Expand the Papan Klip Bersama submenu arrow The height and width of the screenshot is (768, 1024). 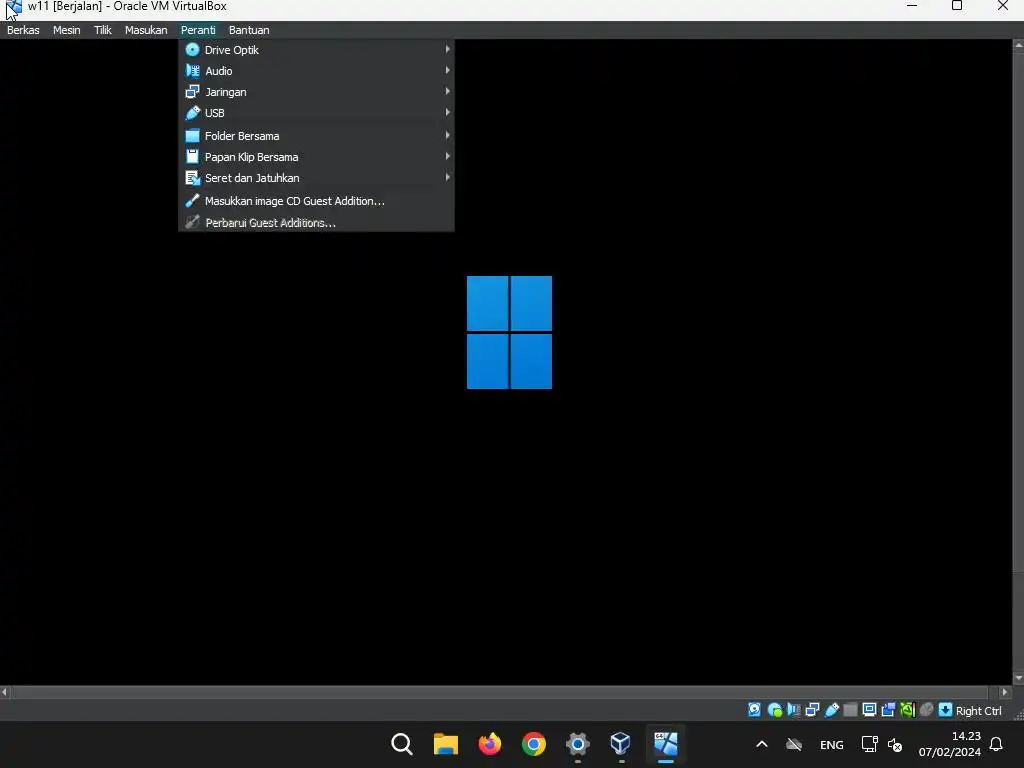(447, 156)
